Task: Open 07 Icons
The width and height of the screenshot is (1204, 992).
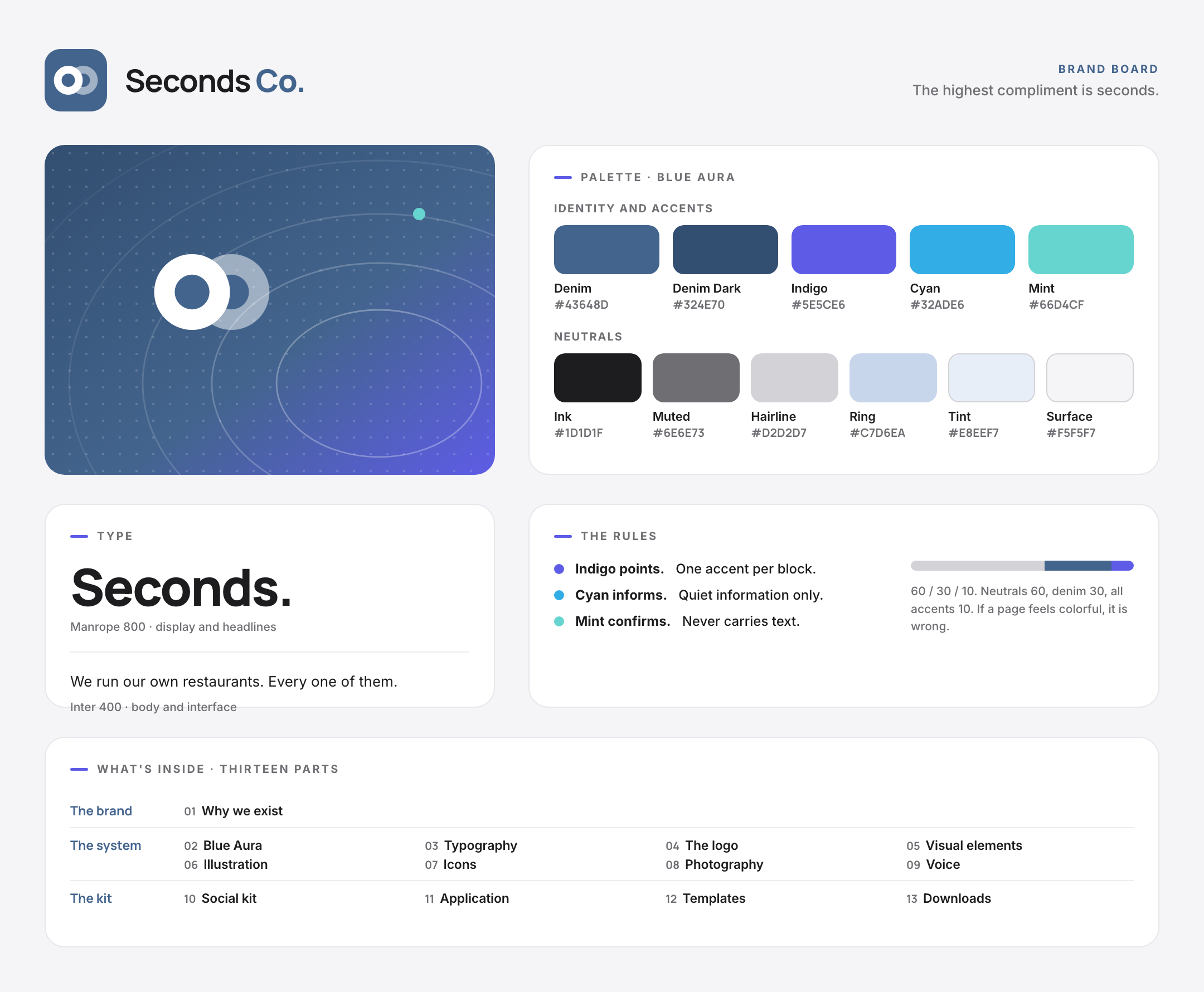Action: point(450,864)
